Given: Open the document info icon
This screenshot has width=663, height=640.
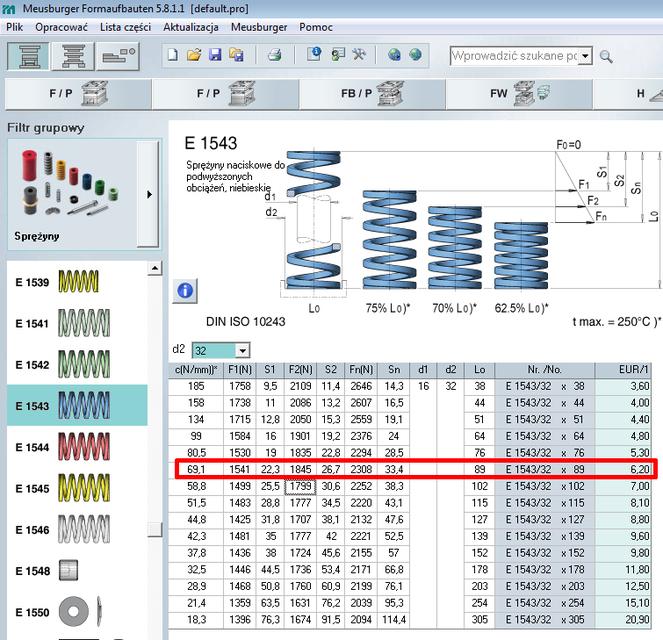Looking at the screenshot, I should point(314,54).
